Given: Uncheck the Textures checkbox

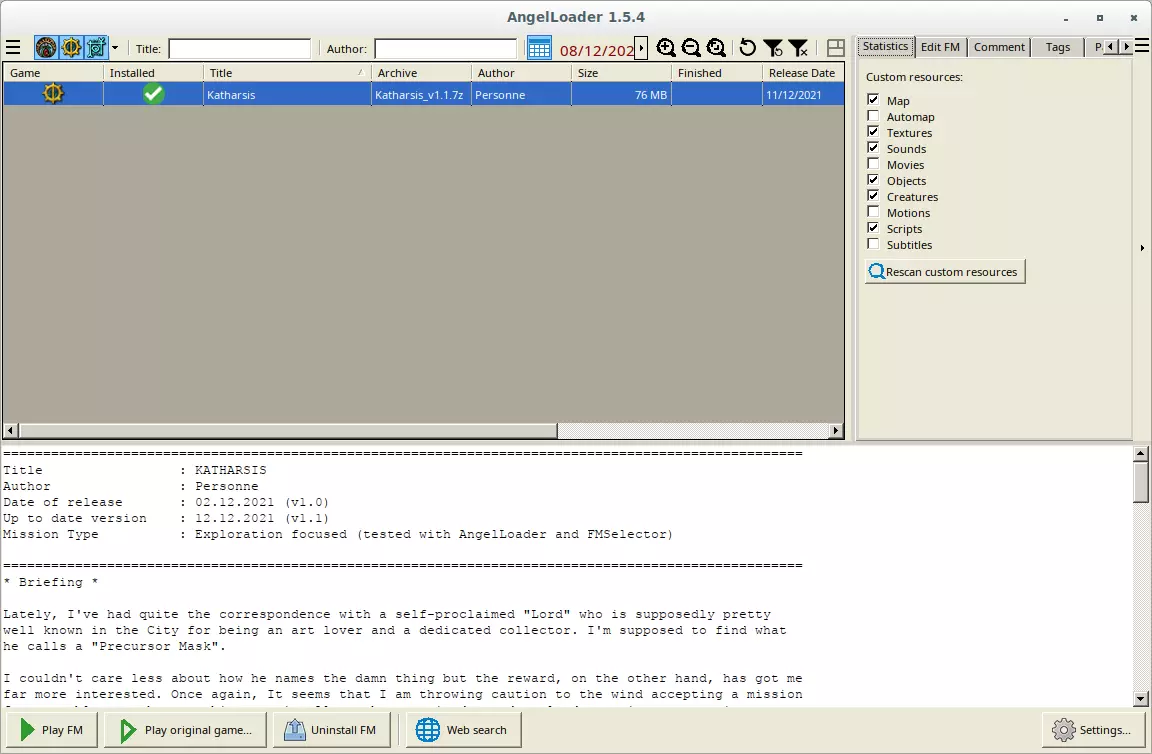Looking at the screenshot, I should (x=874, y=133).
